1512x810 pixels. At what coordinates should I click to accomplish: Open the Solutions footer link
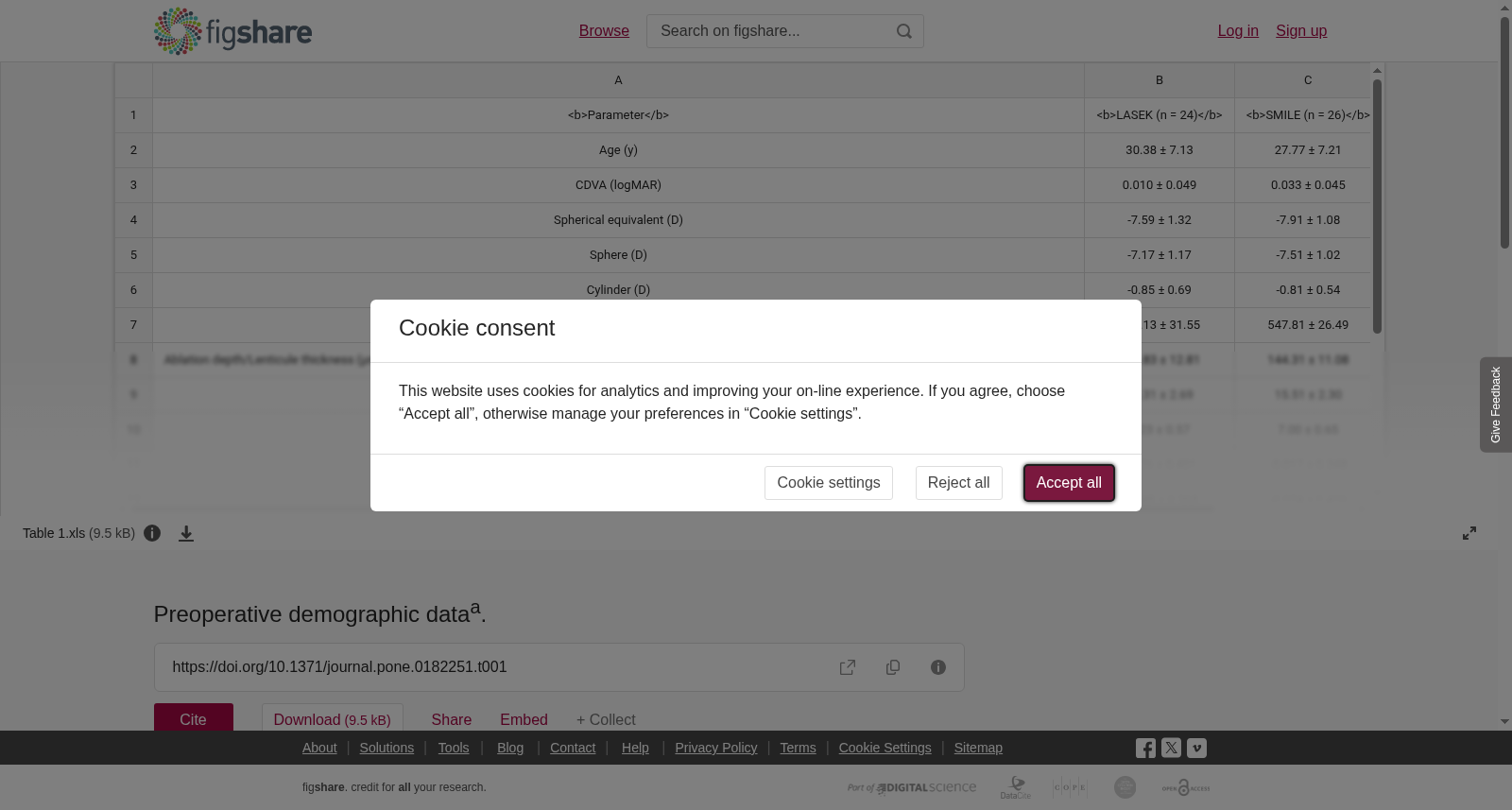[387, 748]
